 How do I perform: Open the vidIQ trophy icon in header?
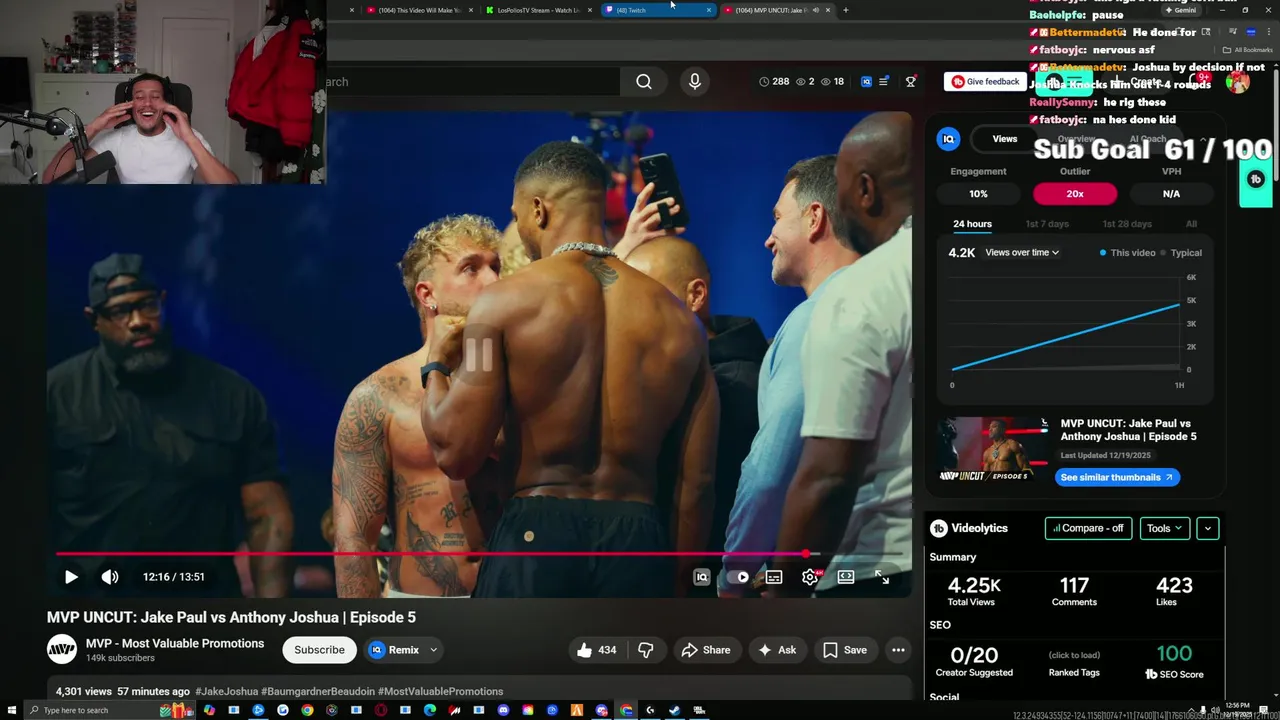pos(910,81)
